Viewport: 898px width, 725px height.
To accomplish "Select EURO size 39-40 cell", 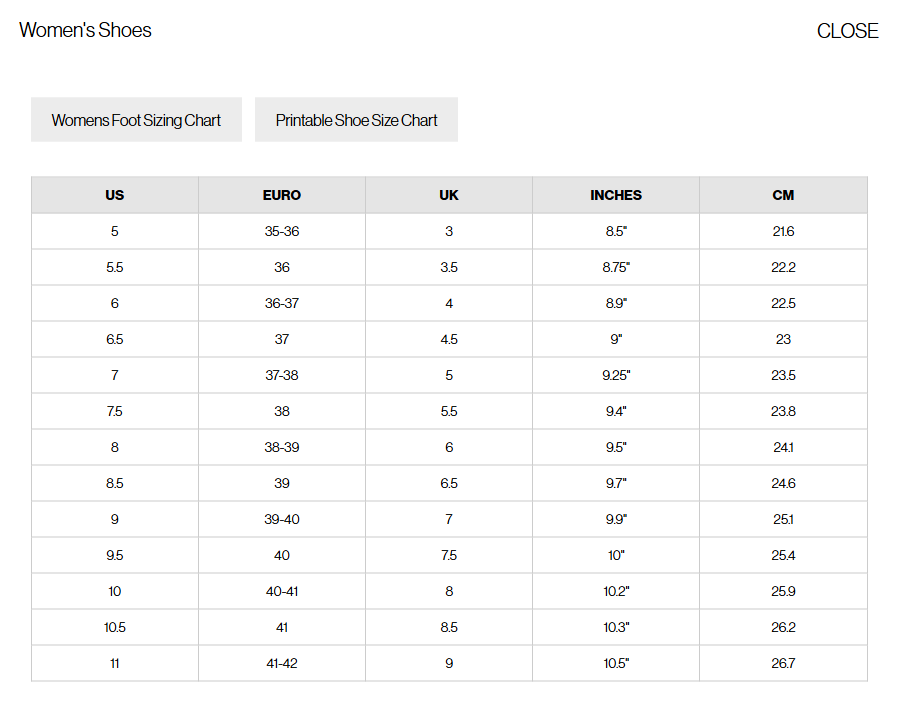I will pyautogui.click(x=282, y=519).
